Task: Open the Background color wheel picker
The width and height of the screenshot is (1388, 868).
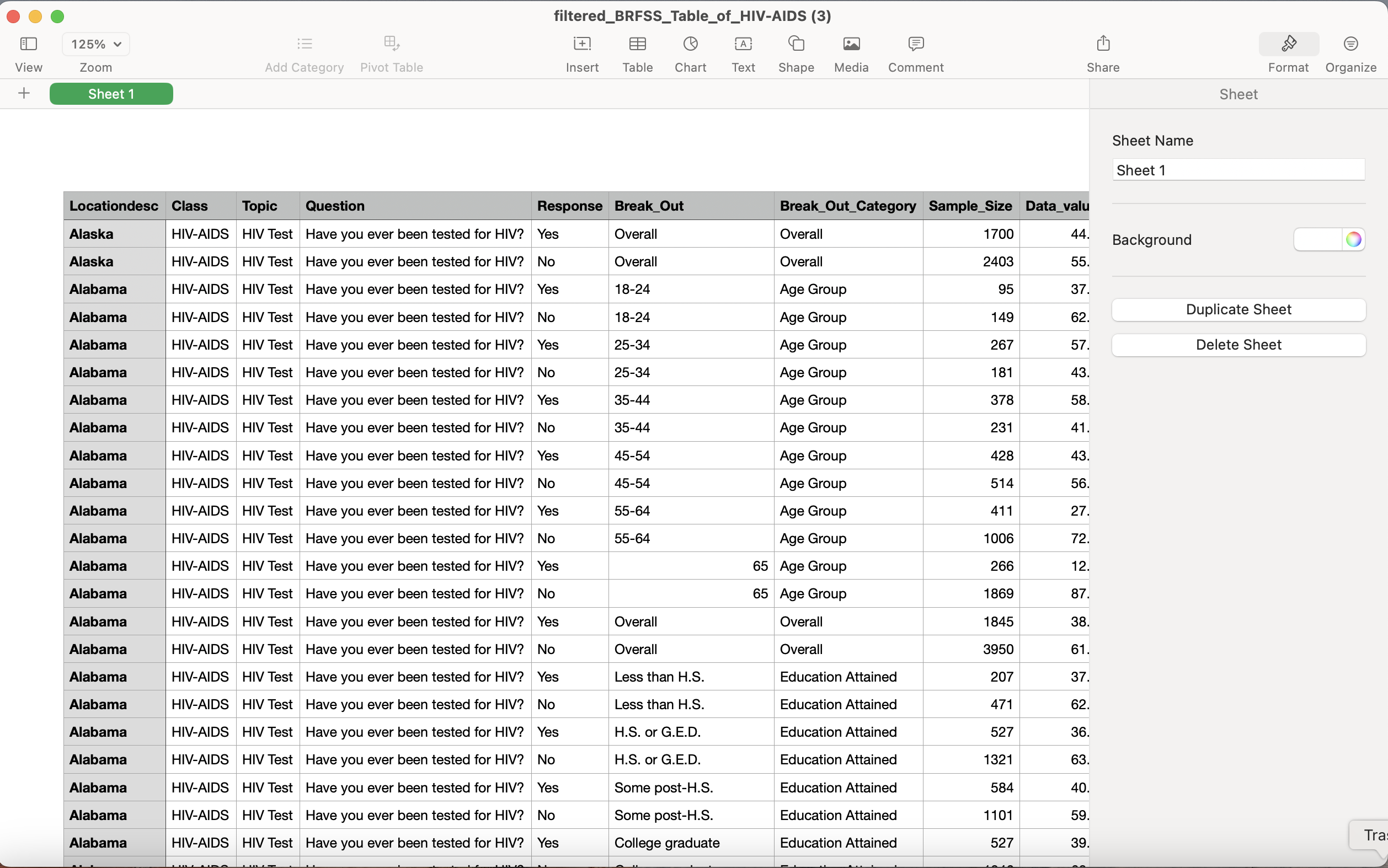Action: point(1353,239)
